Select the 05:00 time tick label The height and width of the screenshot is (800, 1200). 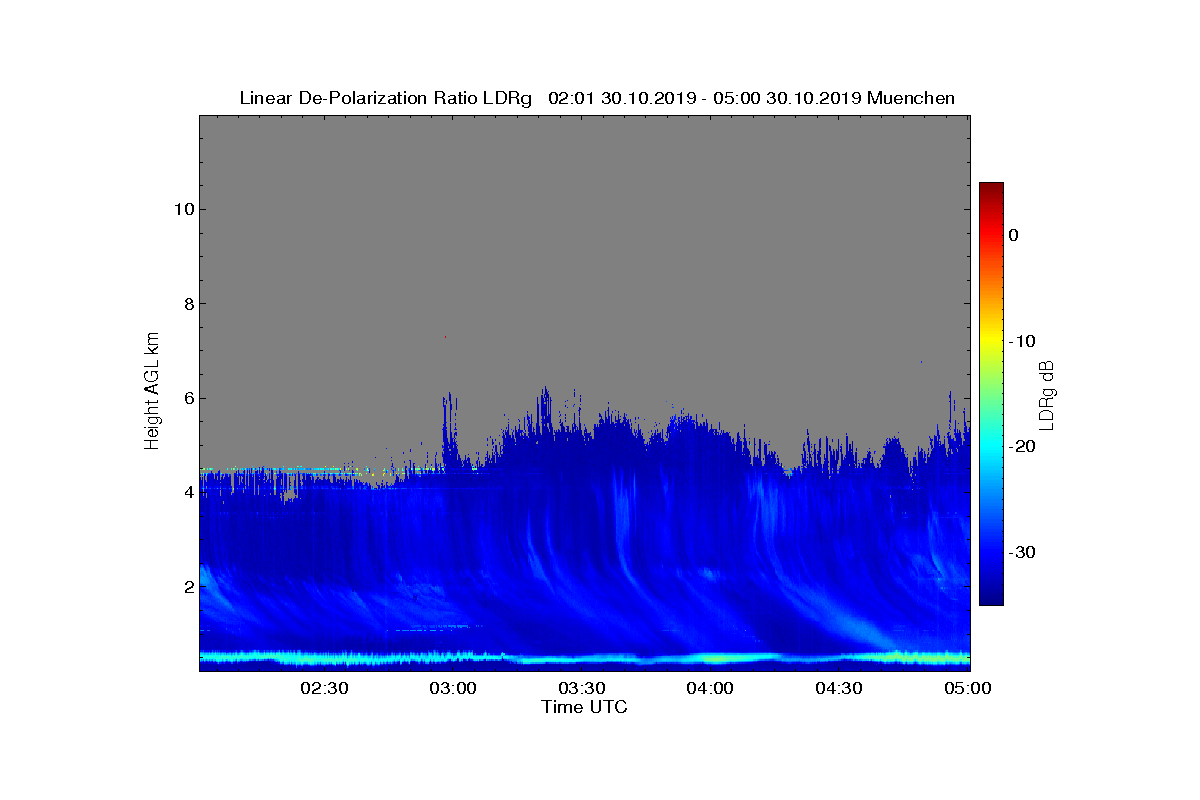[969, 688]
